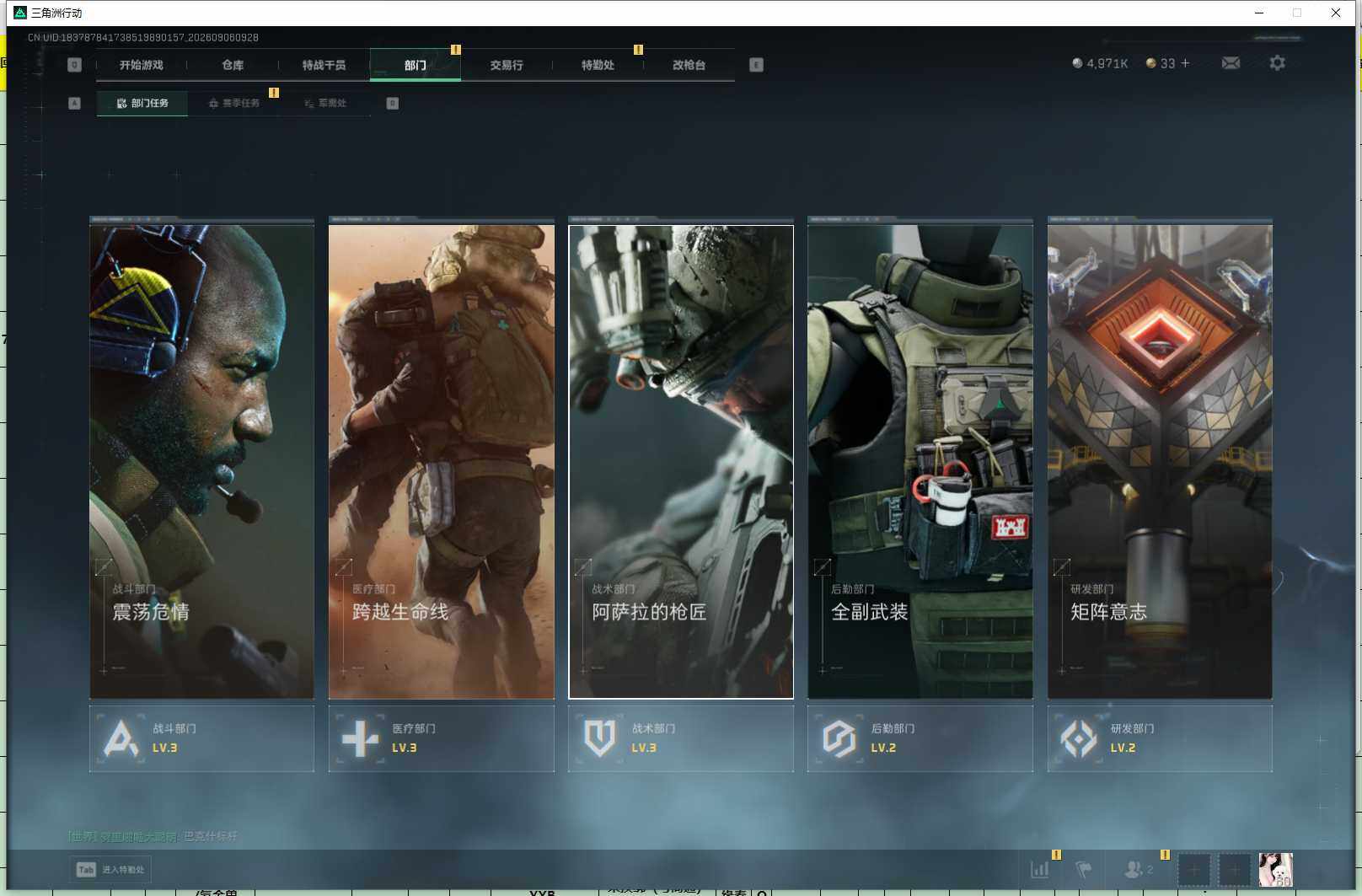
Task: Click the 战术部门 LV.3 button
Action: point(681,738)
